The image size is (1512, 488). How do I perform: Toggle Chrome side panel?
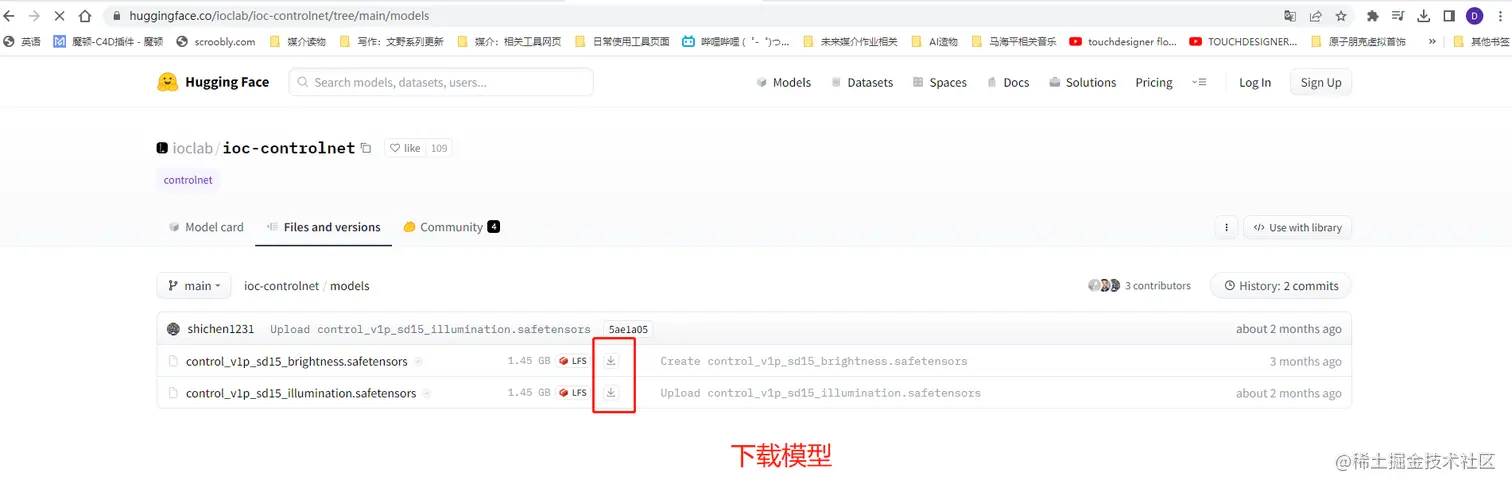(x=1449, y=16)
